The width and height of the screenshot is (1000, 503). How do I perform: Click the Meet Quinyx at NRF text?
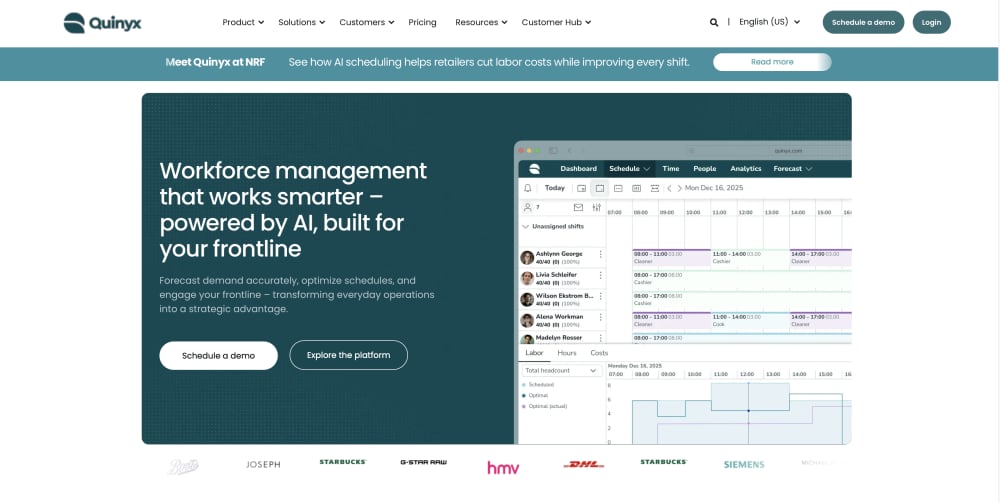[x=216, y=62]
